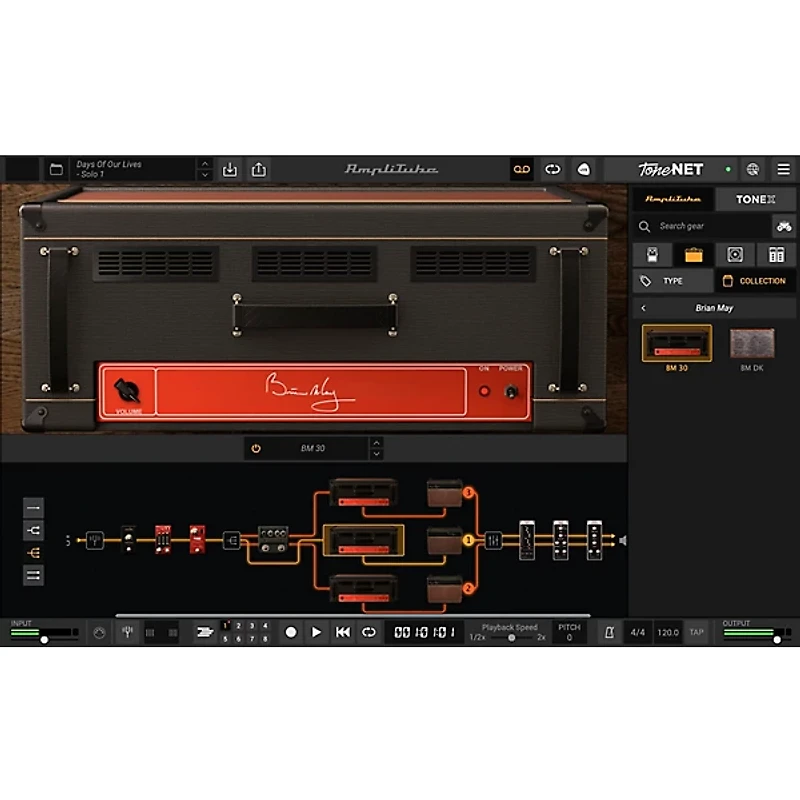The height and width of the screenshot is (800, 800).
Task: Flip the POWER switch on amp panel
Action: [511, 391]
